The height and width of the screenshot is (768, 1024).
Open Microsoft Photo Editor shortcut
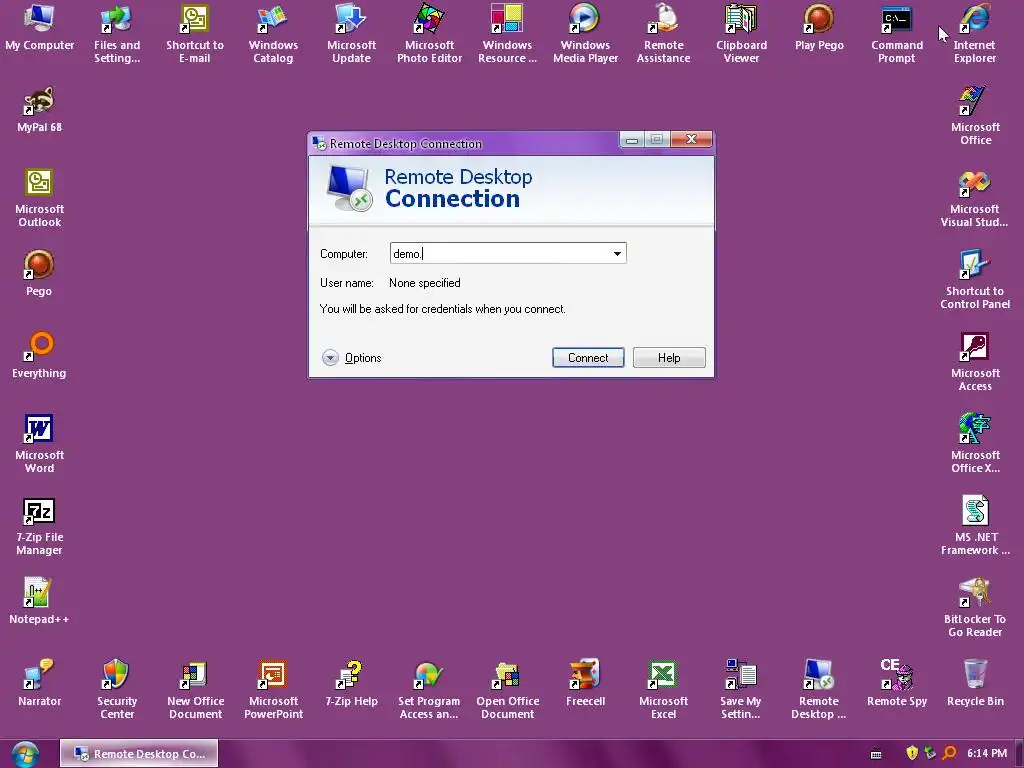click(429, 34)
